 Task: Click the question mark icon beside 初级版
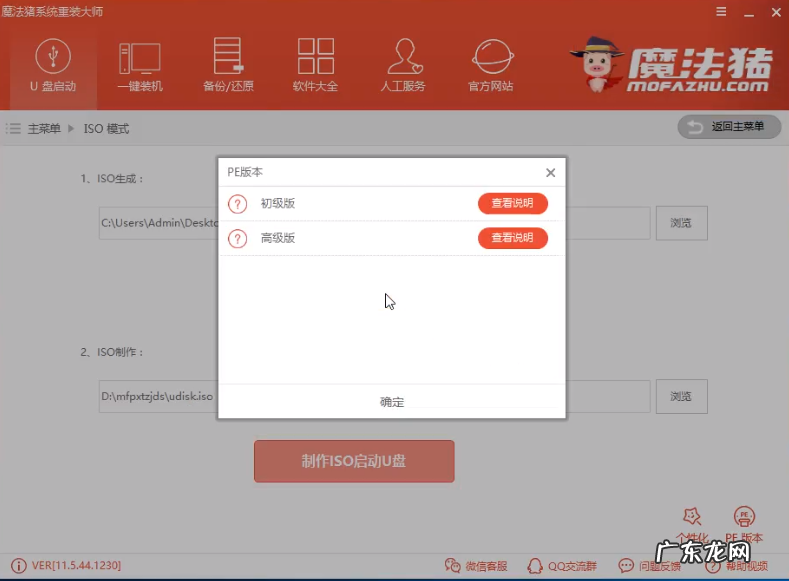click(238, 204)
